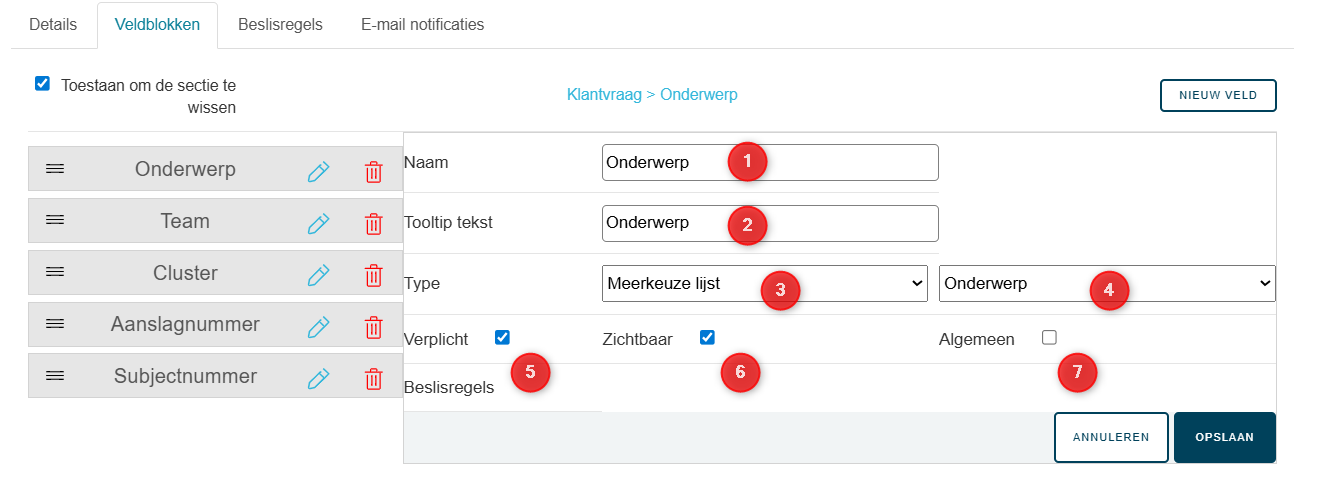Delete the Aanslagnummer field with trash icon
Screen dimensions: 1329x478
coord(373,327)
